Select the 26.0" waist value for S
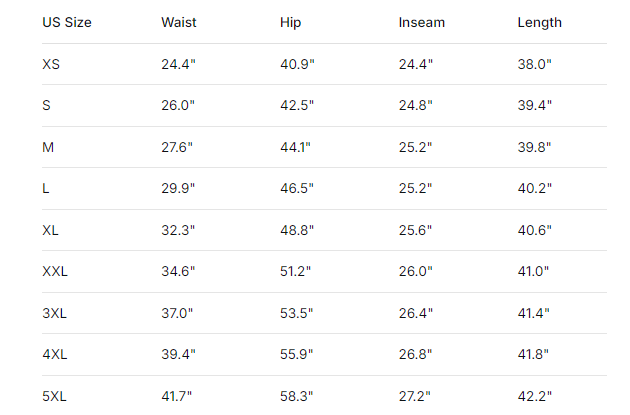This screenshot has height=415, width=630. click(177, 105)
